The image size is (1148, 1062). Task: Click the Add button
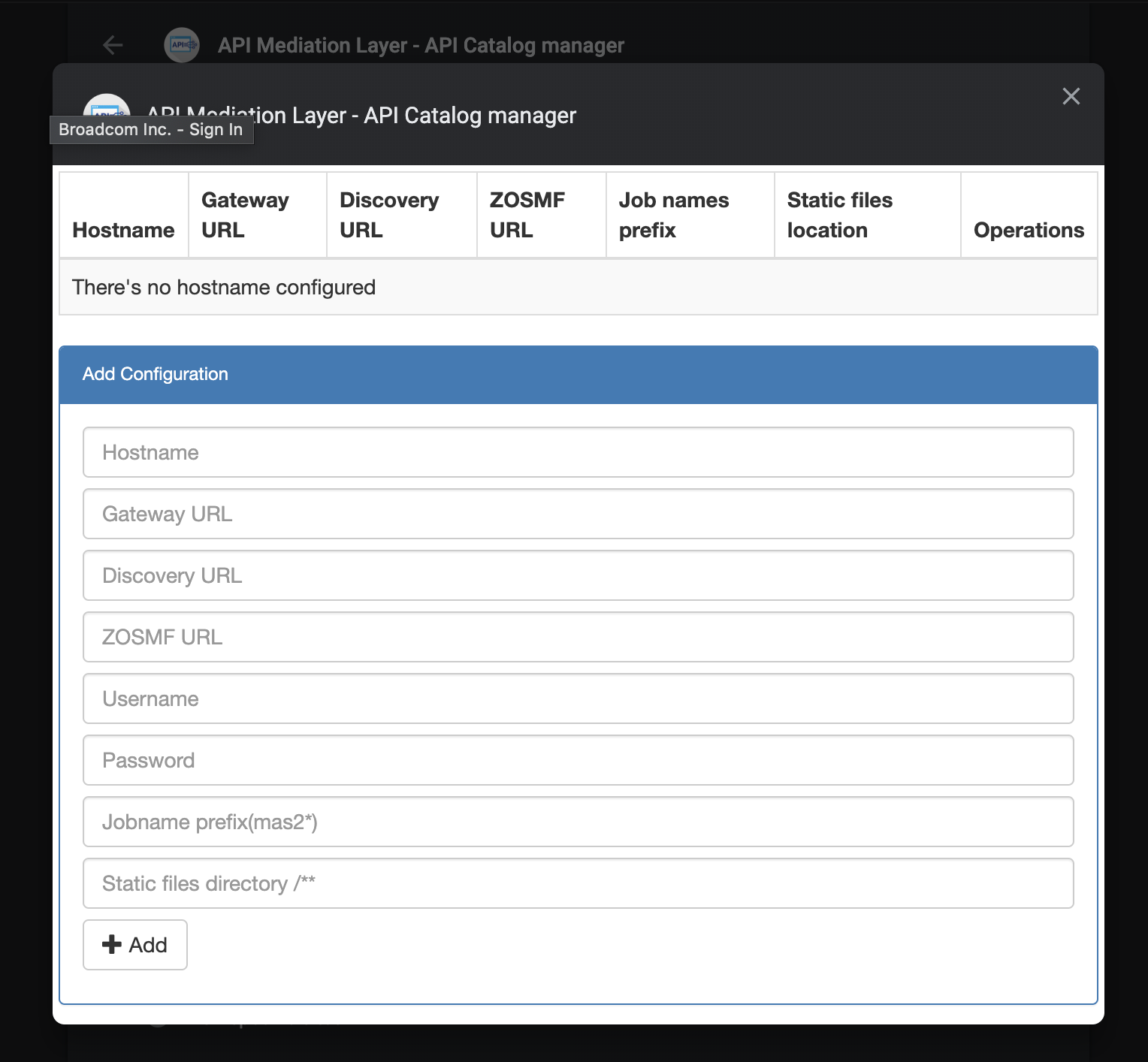pyautogui.click(x=135, y=945)
